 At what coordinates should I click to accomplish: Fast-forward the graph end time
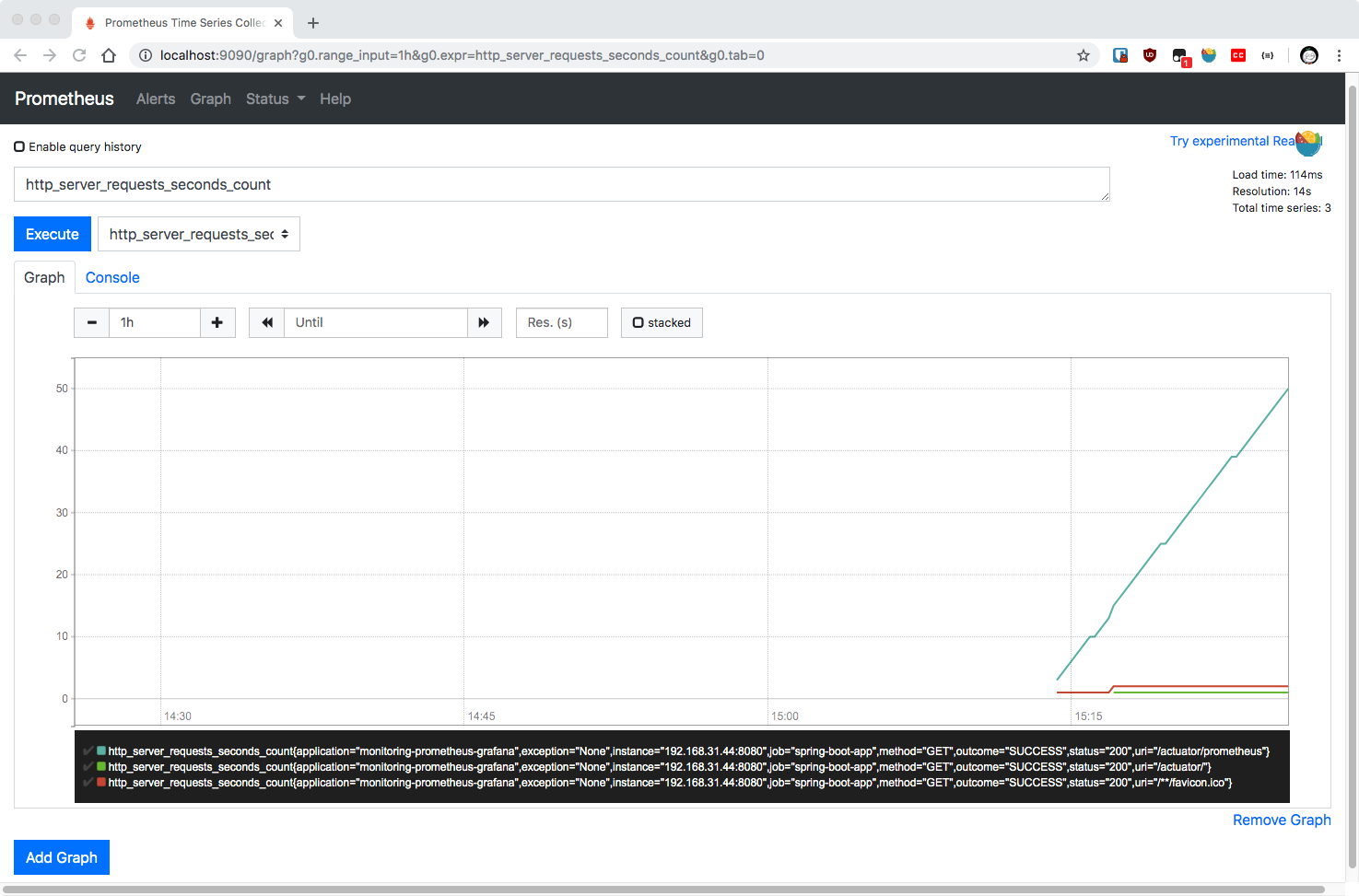[x=484, y=322]
